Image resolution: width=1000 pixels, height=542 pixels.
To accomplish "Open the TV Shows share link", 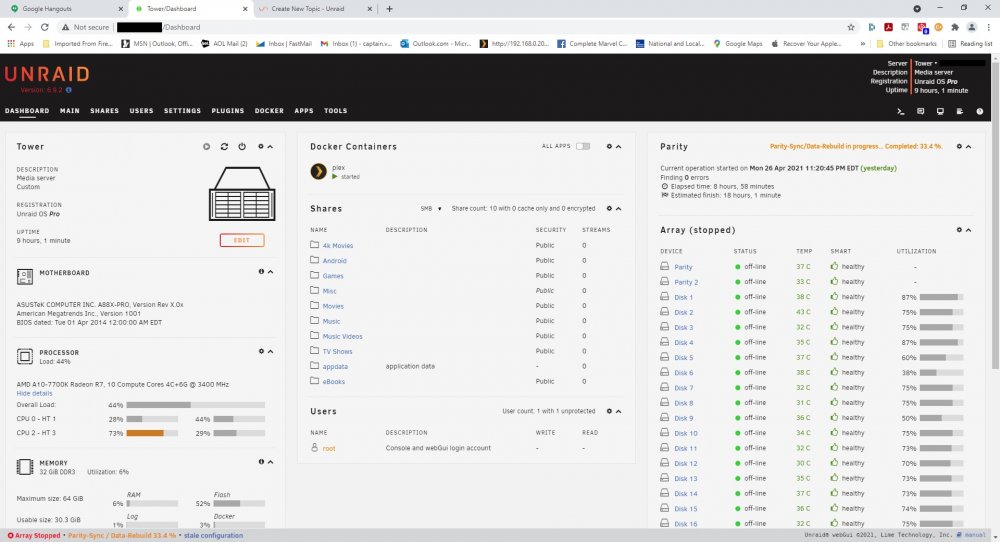I will click(337, 351).
